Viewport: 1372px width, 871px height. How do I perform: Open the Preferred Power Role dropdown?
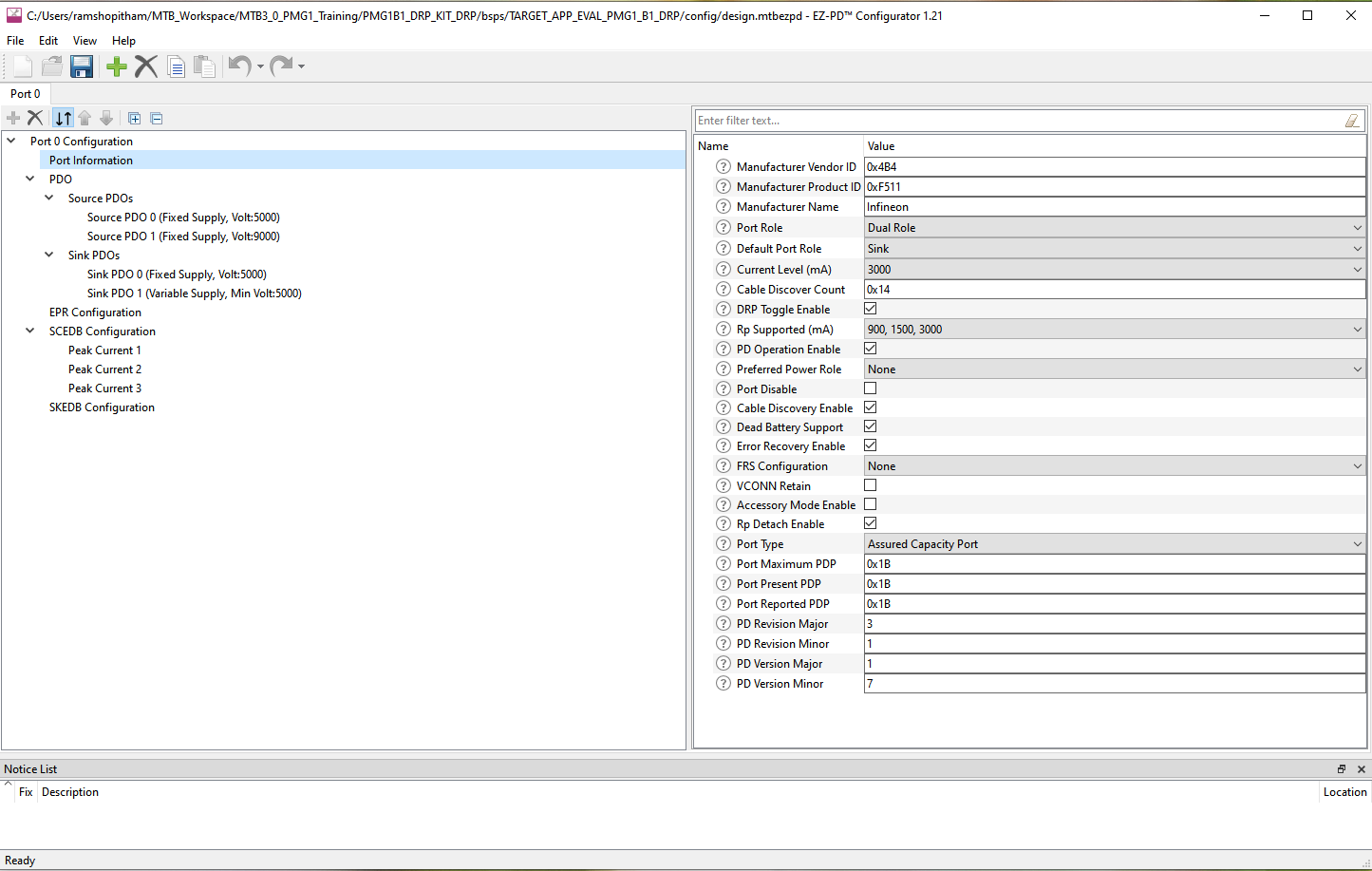point(1115,369)
